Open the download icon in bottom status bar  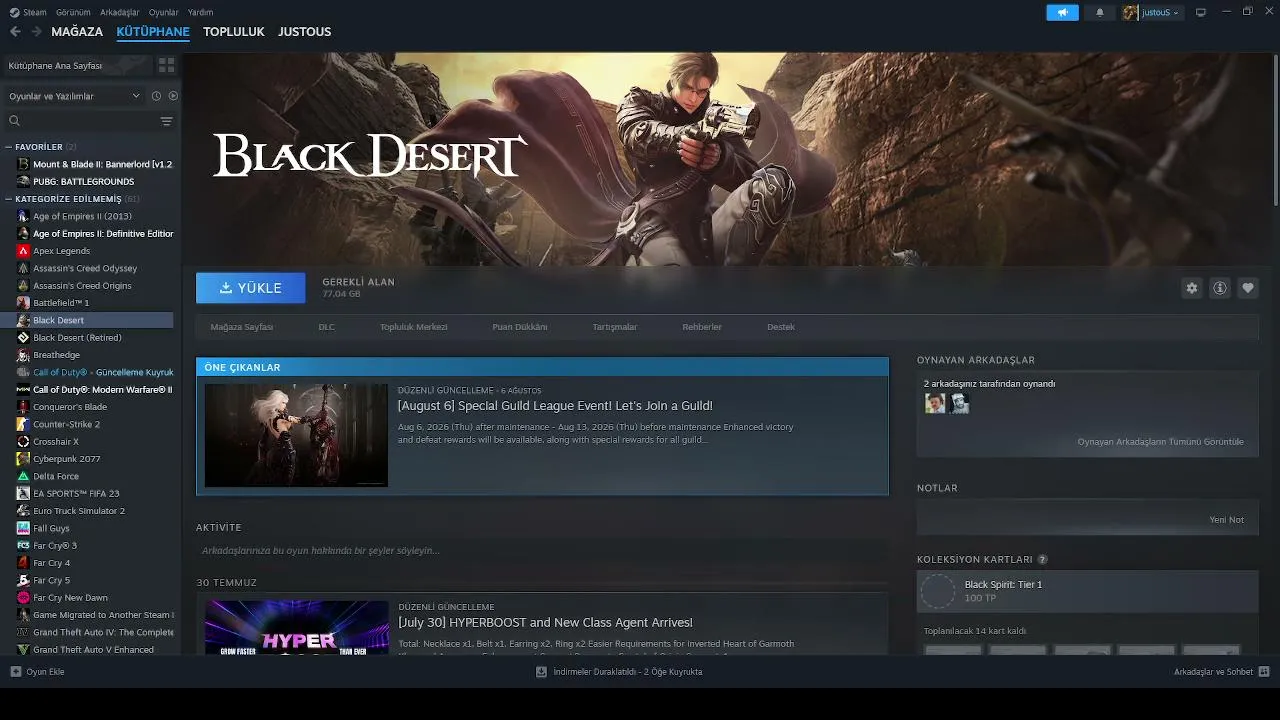tap(541, 672)
